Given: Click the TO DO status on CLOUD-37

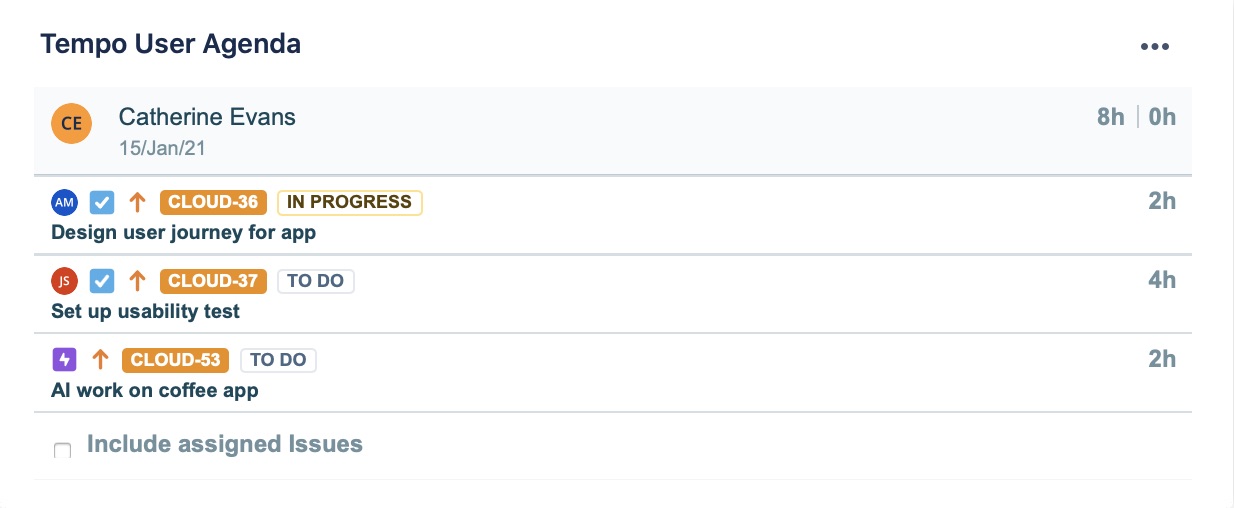Looking at the screenshot, I should click(x=315, y=281).
